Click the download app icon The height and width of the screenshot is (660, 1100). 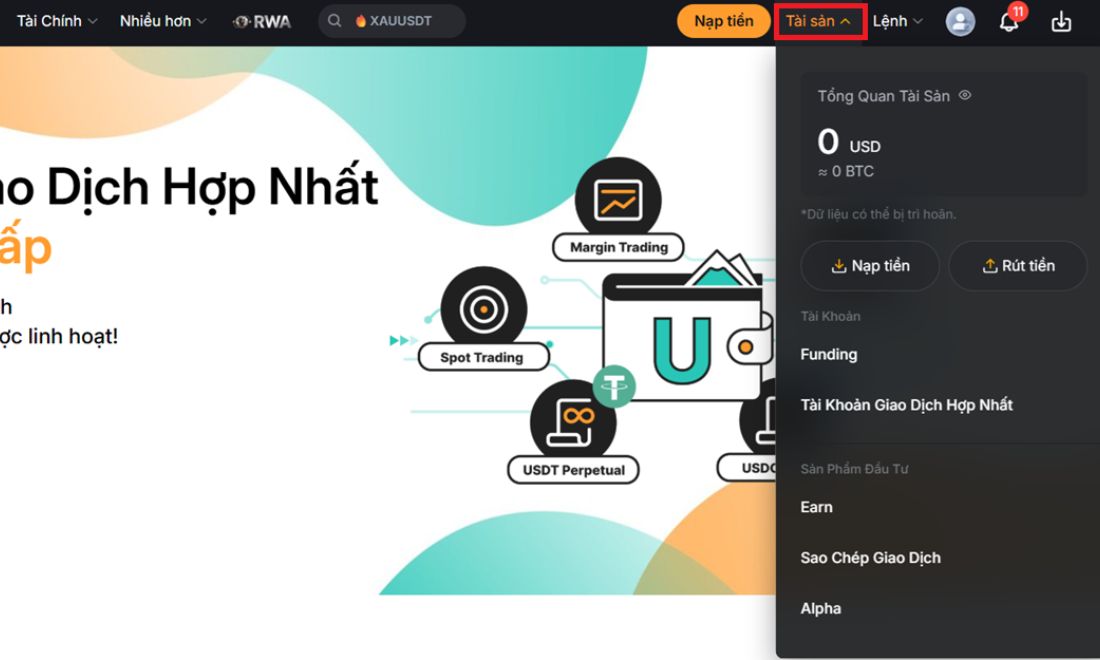click(1061, 22)
